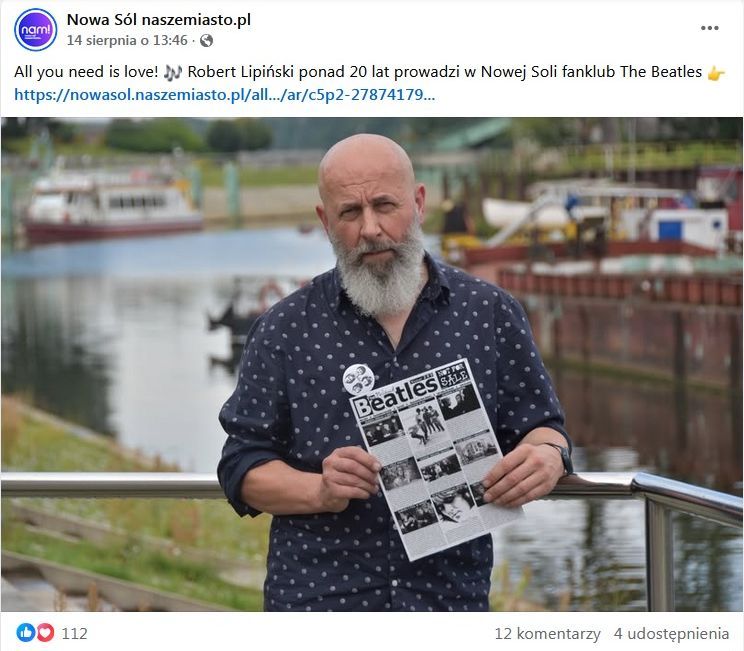Open the Nowa Sól naszemiasto.pl profile avatar

(36, 29)
